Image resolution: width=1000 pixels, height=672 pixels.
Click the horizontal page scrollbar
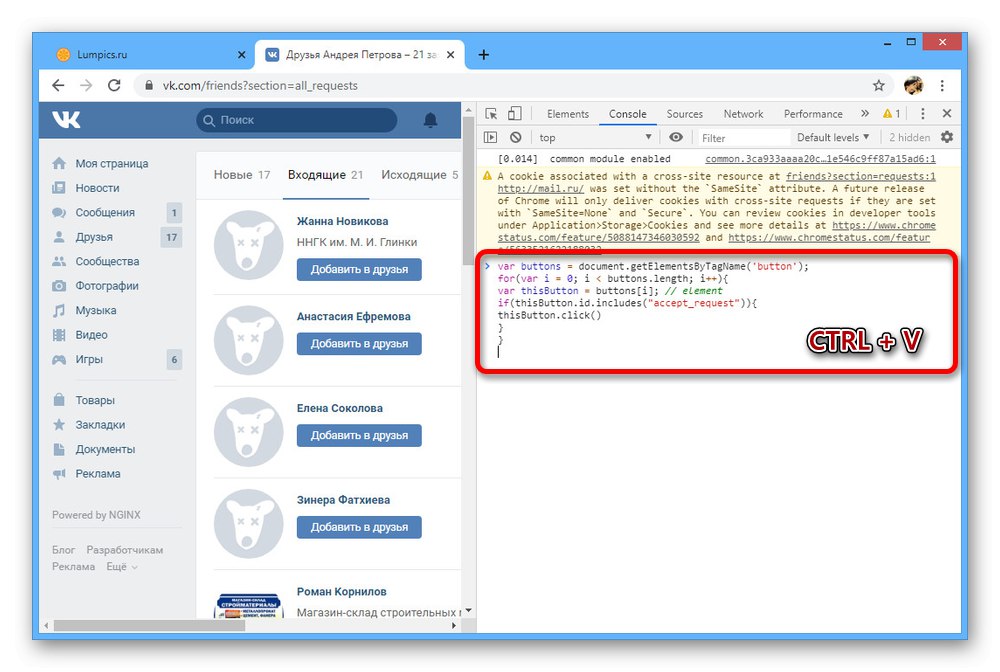click(149, 625)
